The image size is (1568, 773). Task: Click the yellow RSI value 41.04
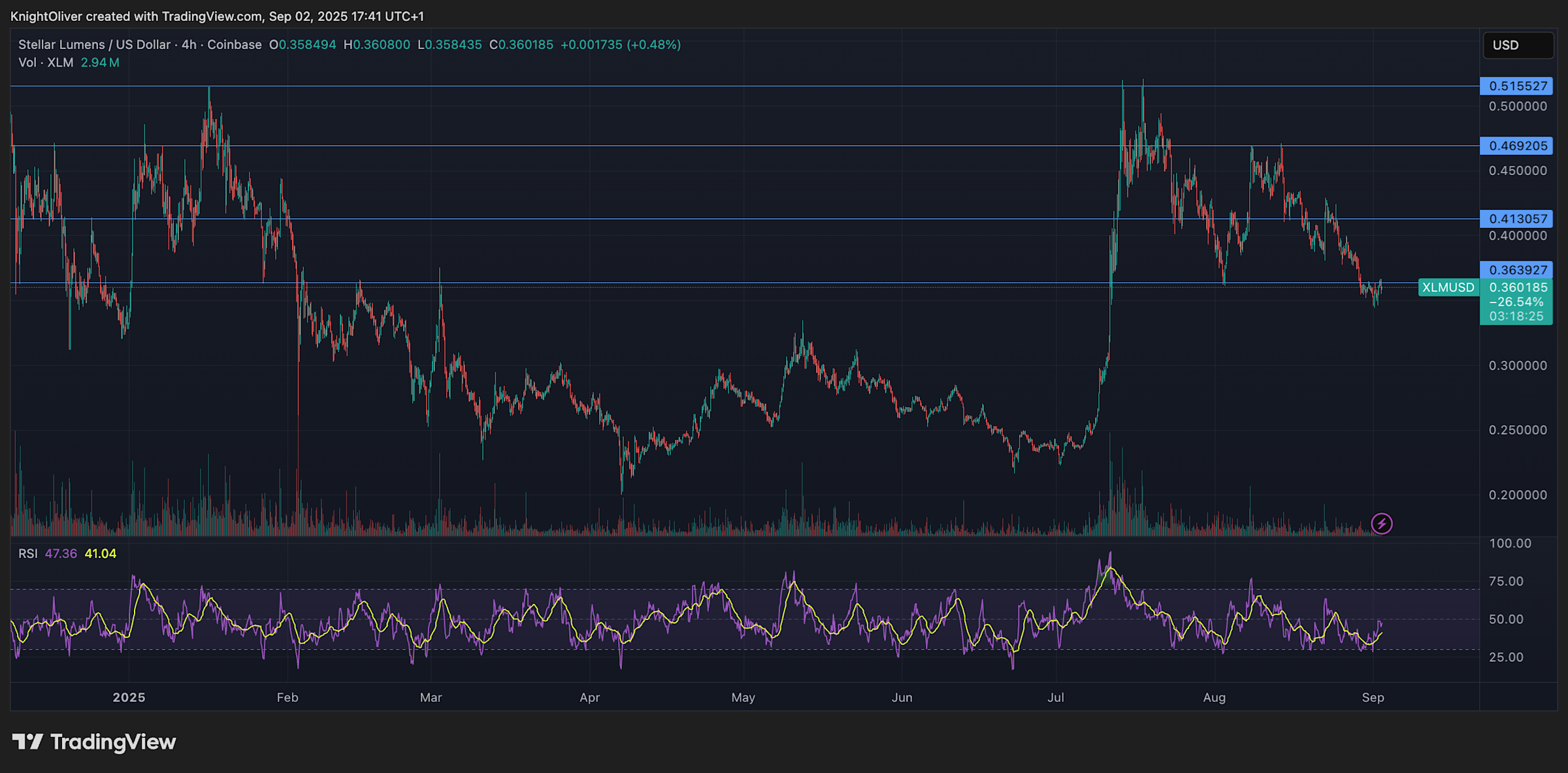[x=101, y=553]
